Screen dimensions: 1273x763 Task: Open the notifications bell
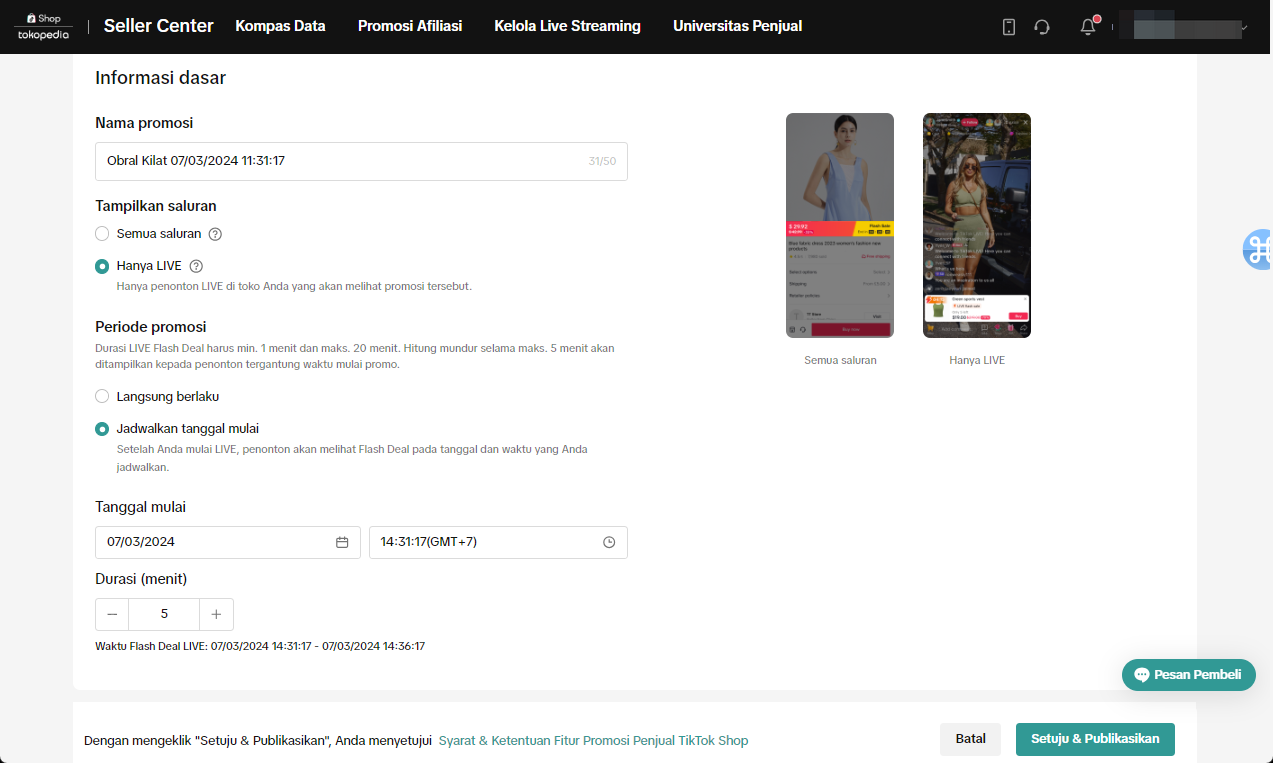(x=1088, y=27)
